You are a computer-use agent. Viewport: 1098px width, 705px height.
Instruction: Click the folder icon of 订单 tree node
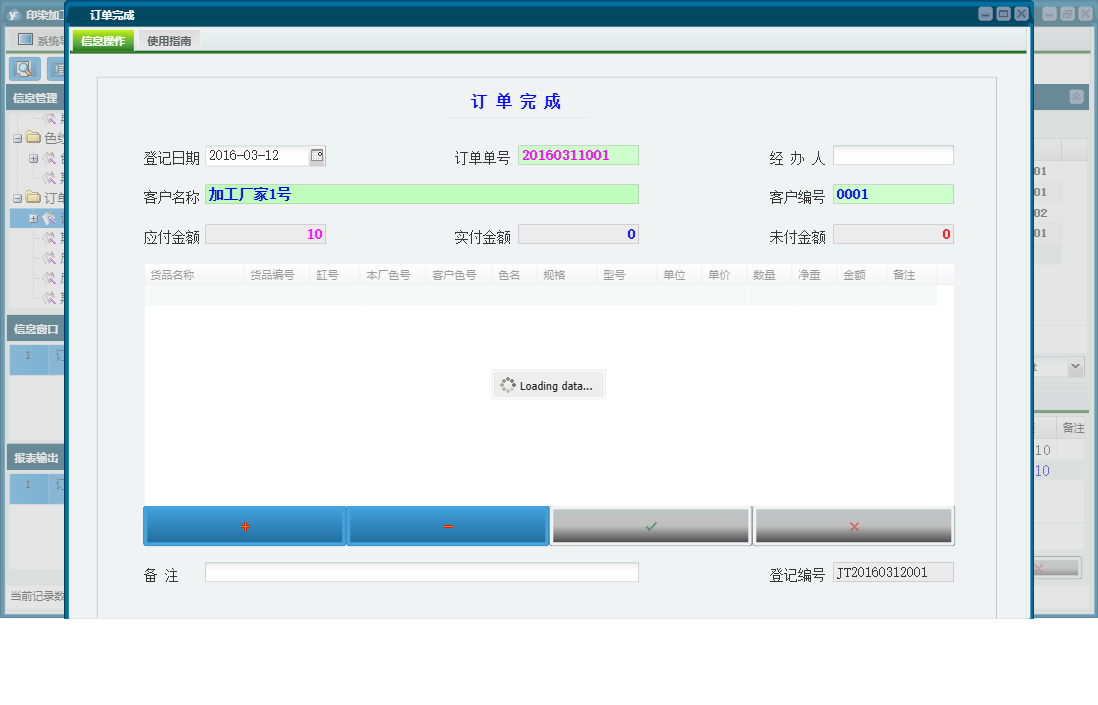pos(33,197)
